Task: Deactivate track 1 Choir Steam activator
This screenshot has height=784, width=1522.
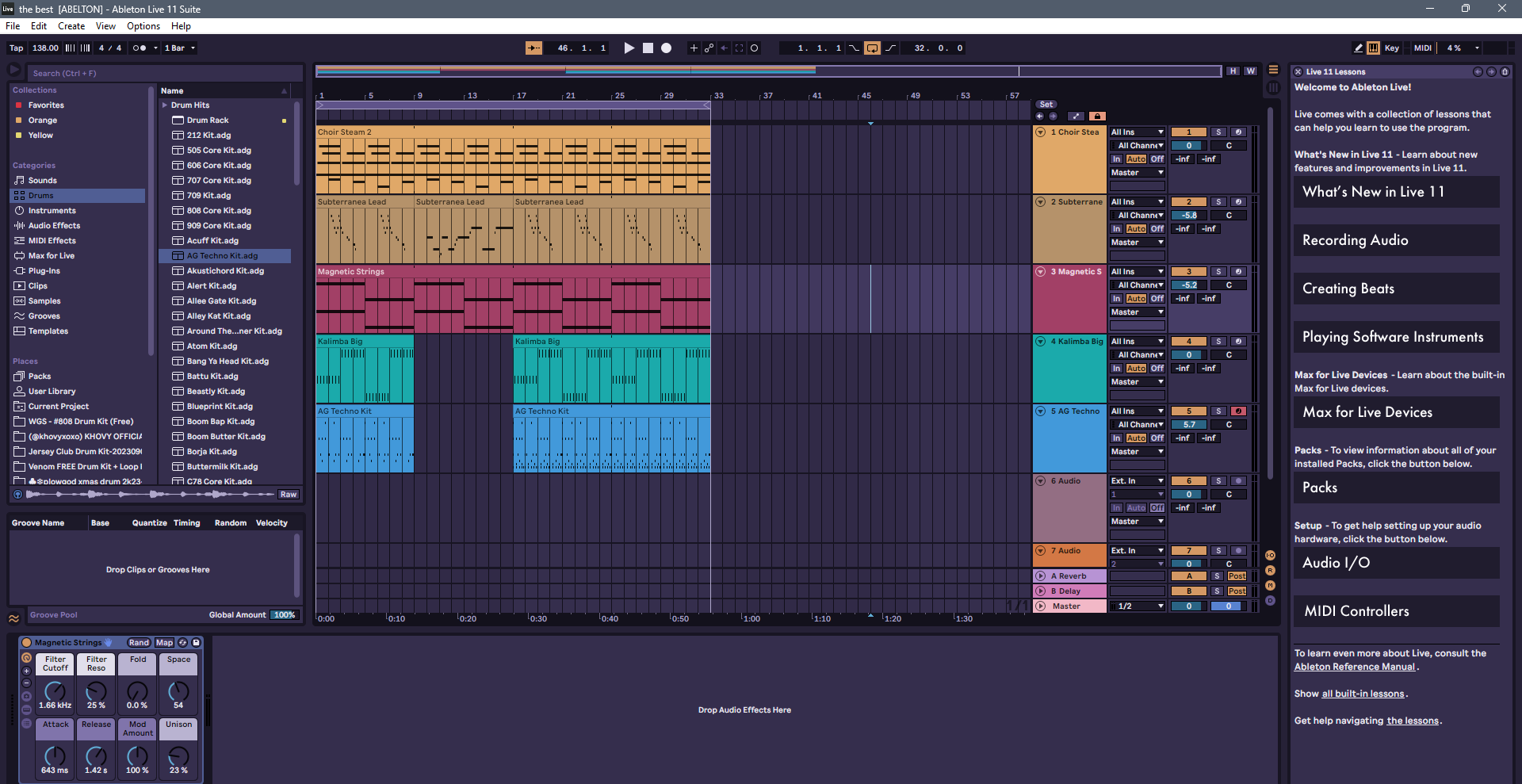Action: coord(1189,132)
